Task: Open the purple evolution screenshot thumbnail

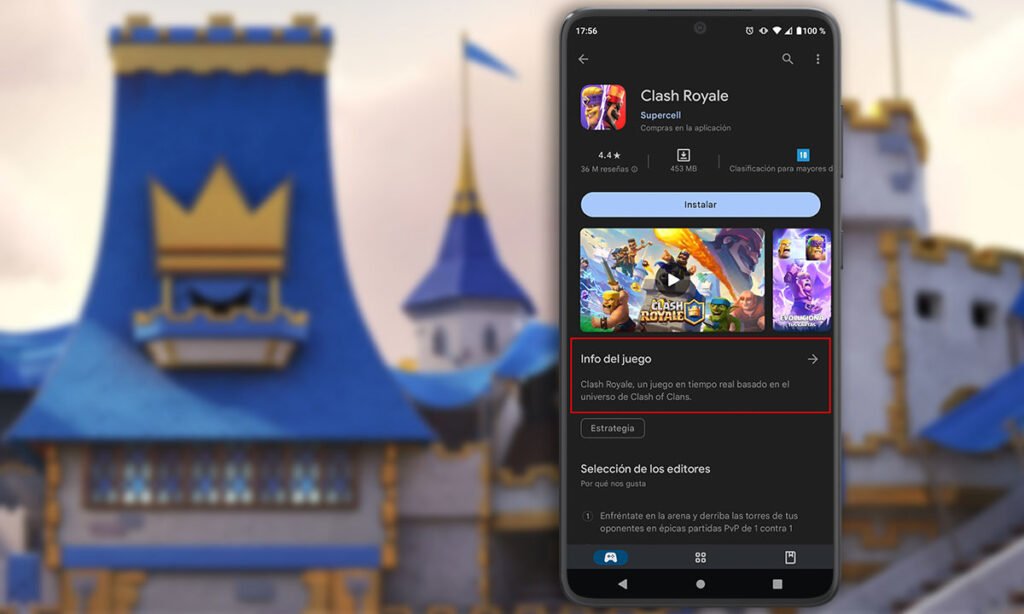Action: coord(802,280)
